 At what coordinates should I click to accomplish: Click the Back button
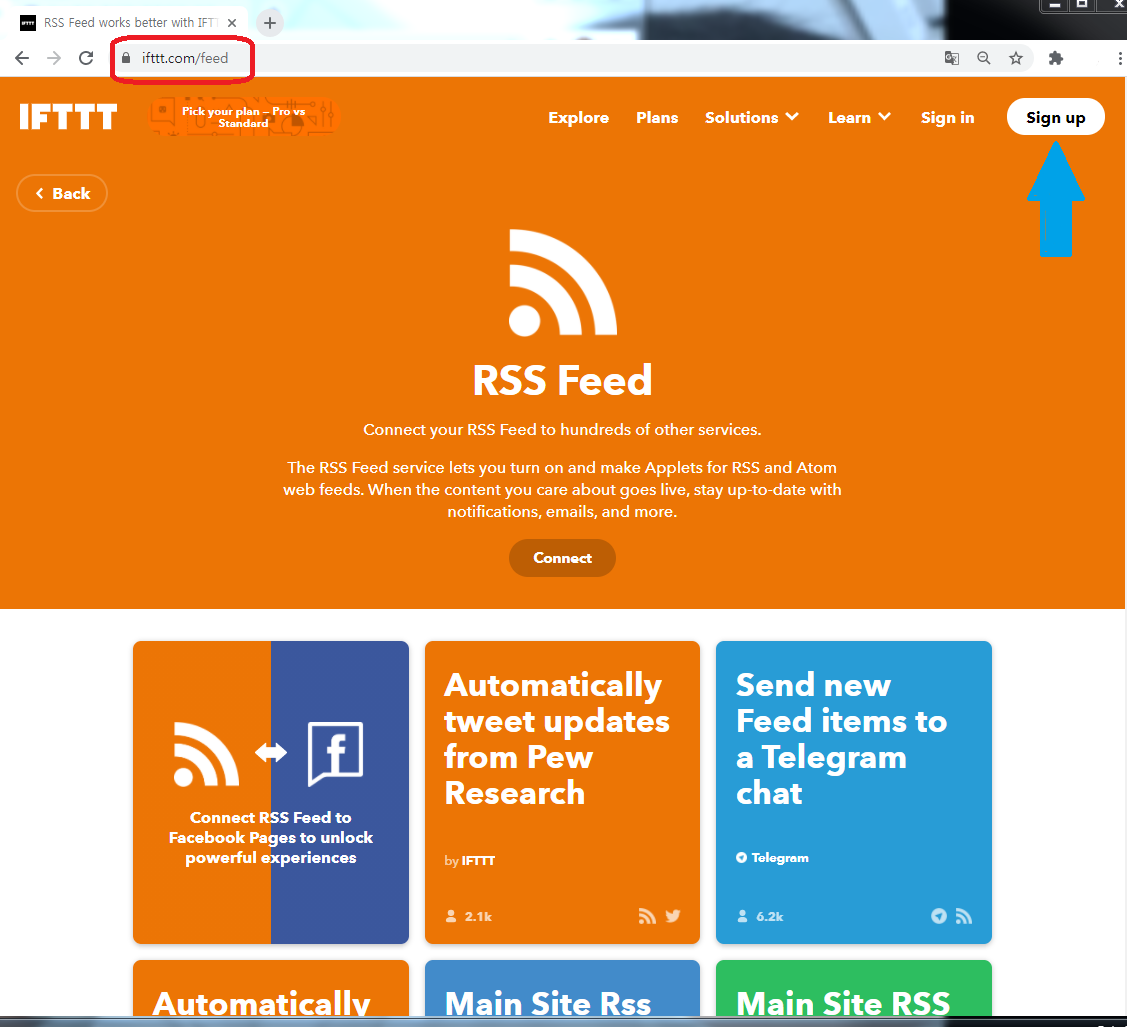tap(62, 193)
